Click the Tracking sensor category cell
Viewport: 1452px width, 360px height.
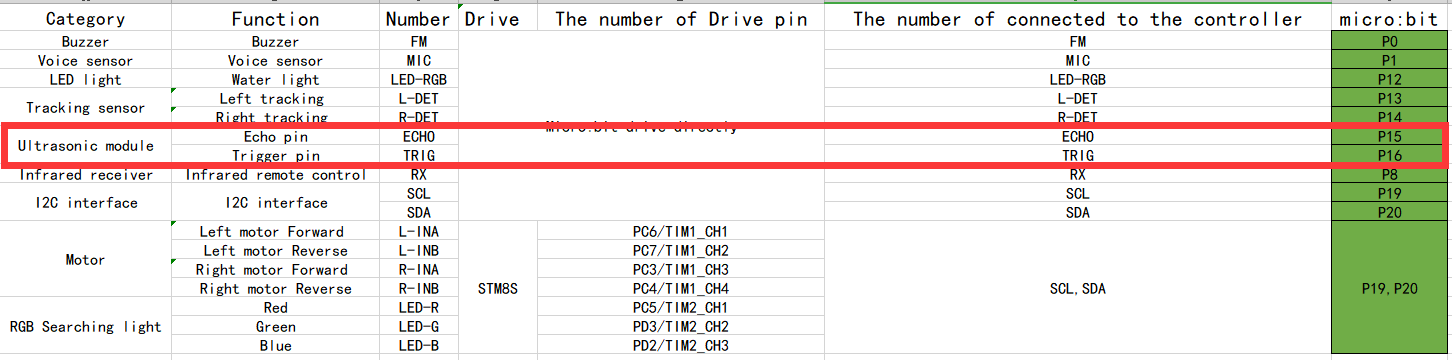click(x=86, y=108)
